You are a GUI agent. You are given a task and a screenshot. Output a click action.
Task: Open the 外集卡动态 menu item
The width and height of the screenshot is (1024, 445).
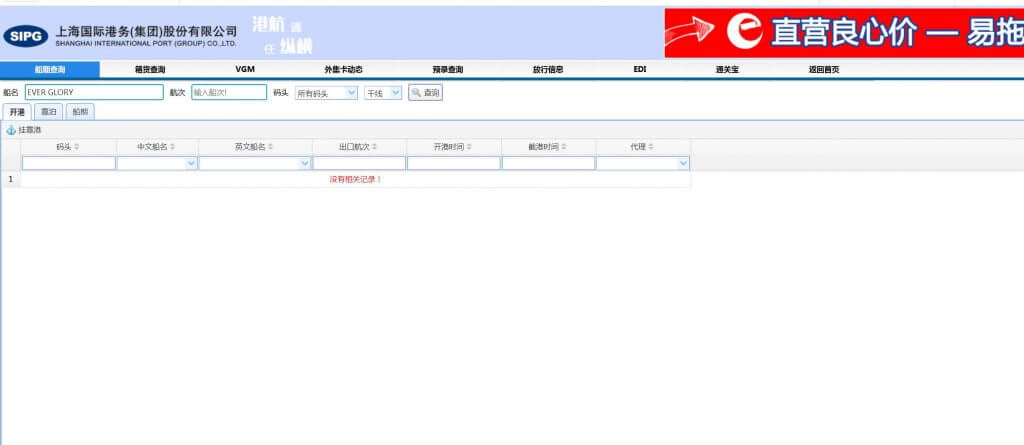[343, 69]
